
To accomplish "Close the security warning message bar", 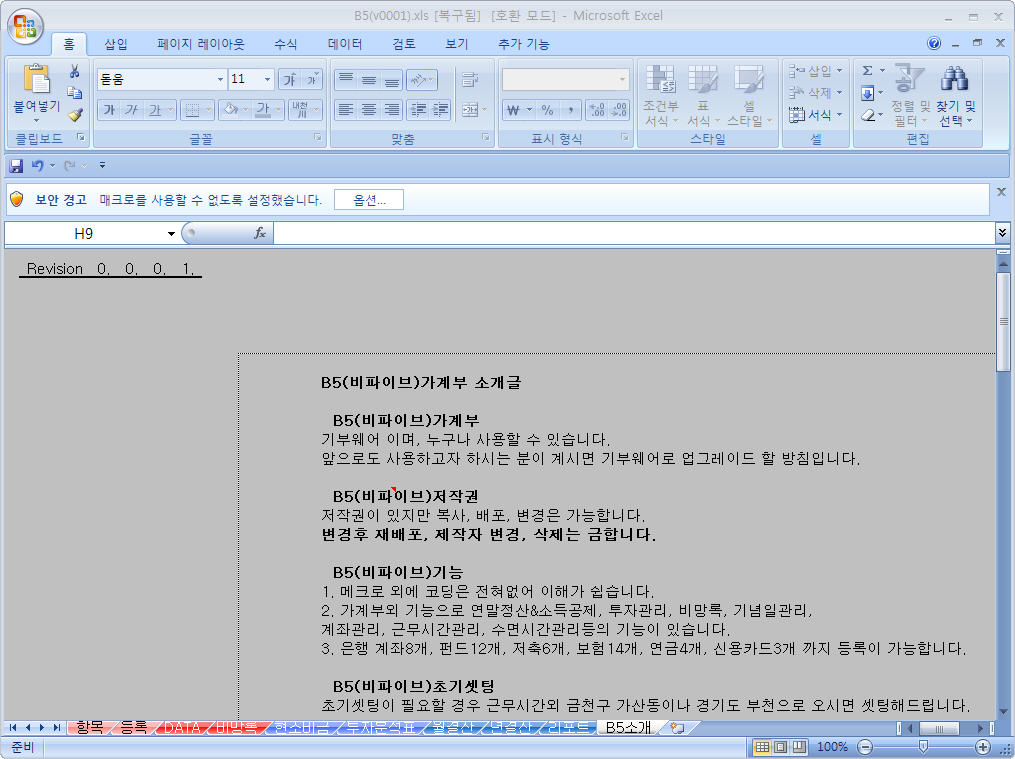I will click(x=1001, y=192).
